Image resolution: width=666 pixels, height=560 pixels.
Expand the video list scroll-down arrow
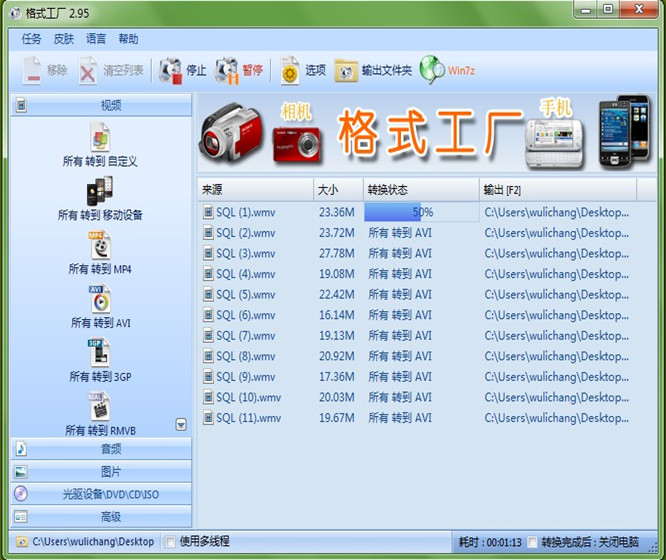(x=181, y=424)
